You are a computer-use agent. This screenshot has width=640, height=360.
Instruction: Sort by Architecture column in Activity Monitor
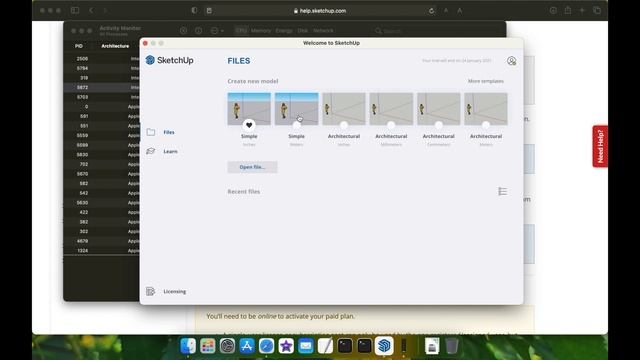coord(115,46)
